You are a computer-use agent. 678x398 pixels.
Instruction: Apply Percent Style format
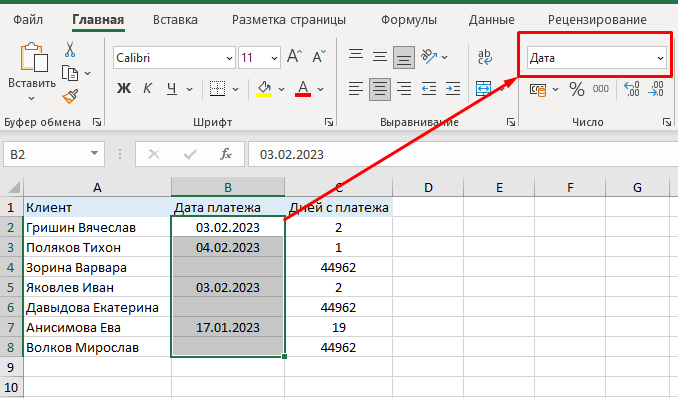[x=576, y=89]
